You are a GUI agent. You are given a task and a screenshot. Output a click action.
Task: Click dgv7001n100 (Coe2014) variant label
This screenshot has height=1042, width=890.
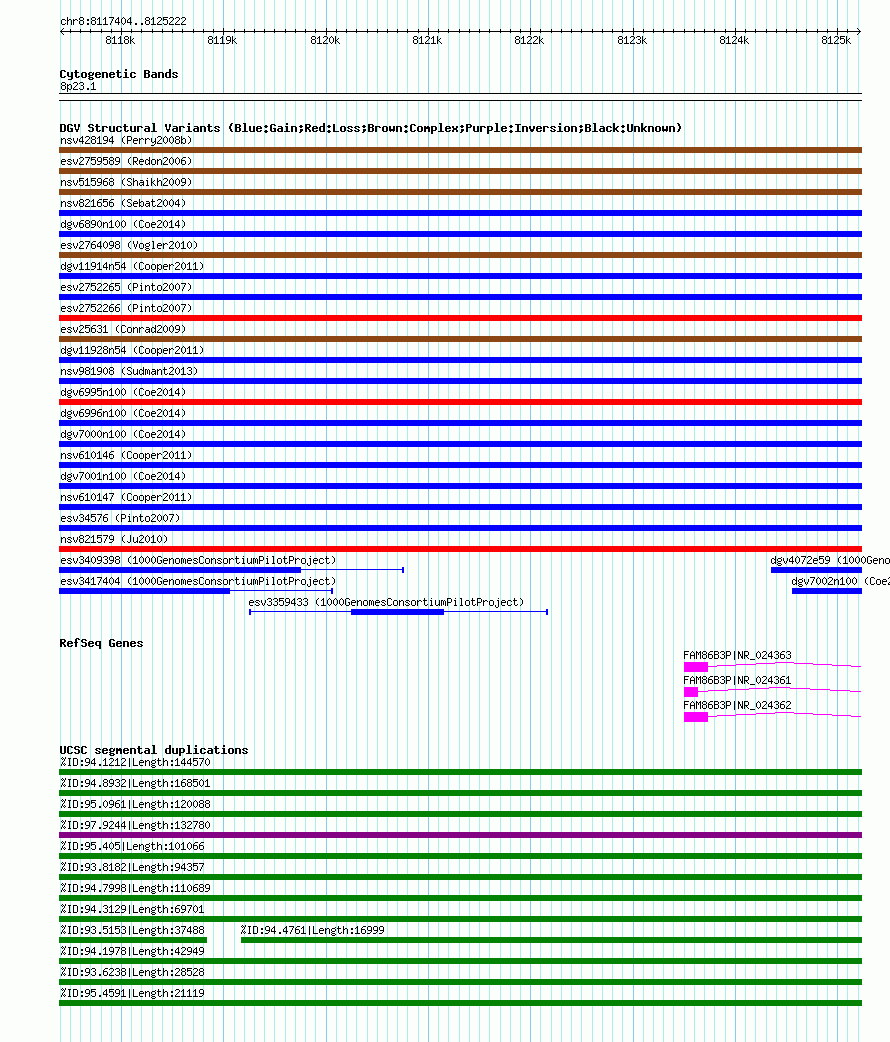click(123, 476)
